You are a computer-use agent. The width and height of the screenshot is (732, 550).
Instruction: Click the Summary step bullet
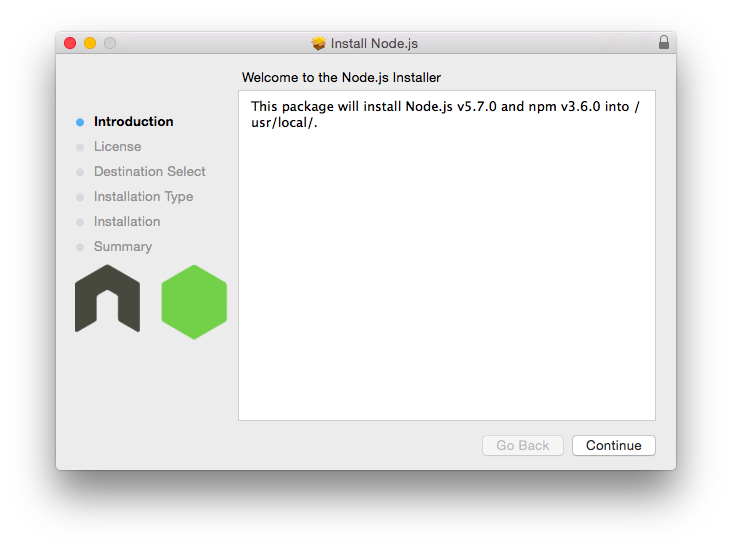pyautogui.click(x=80, y=247)
